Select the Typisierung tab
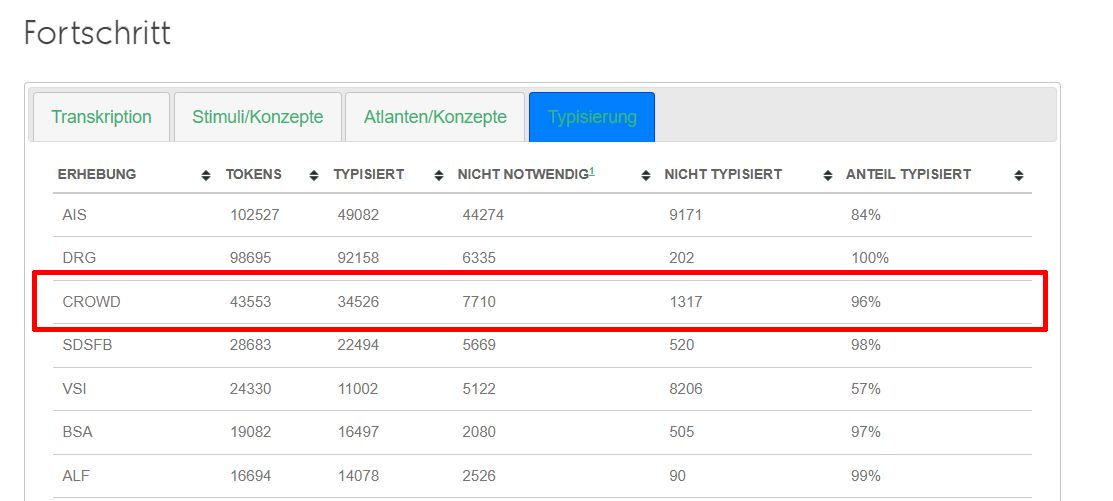Viewport: 1113px width, 501px height. pos(592,117)
